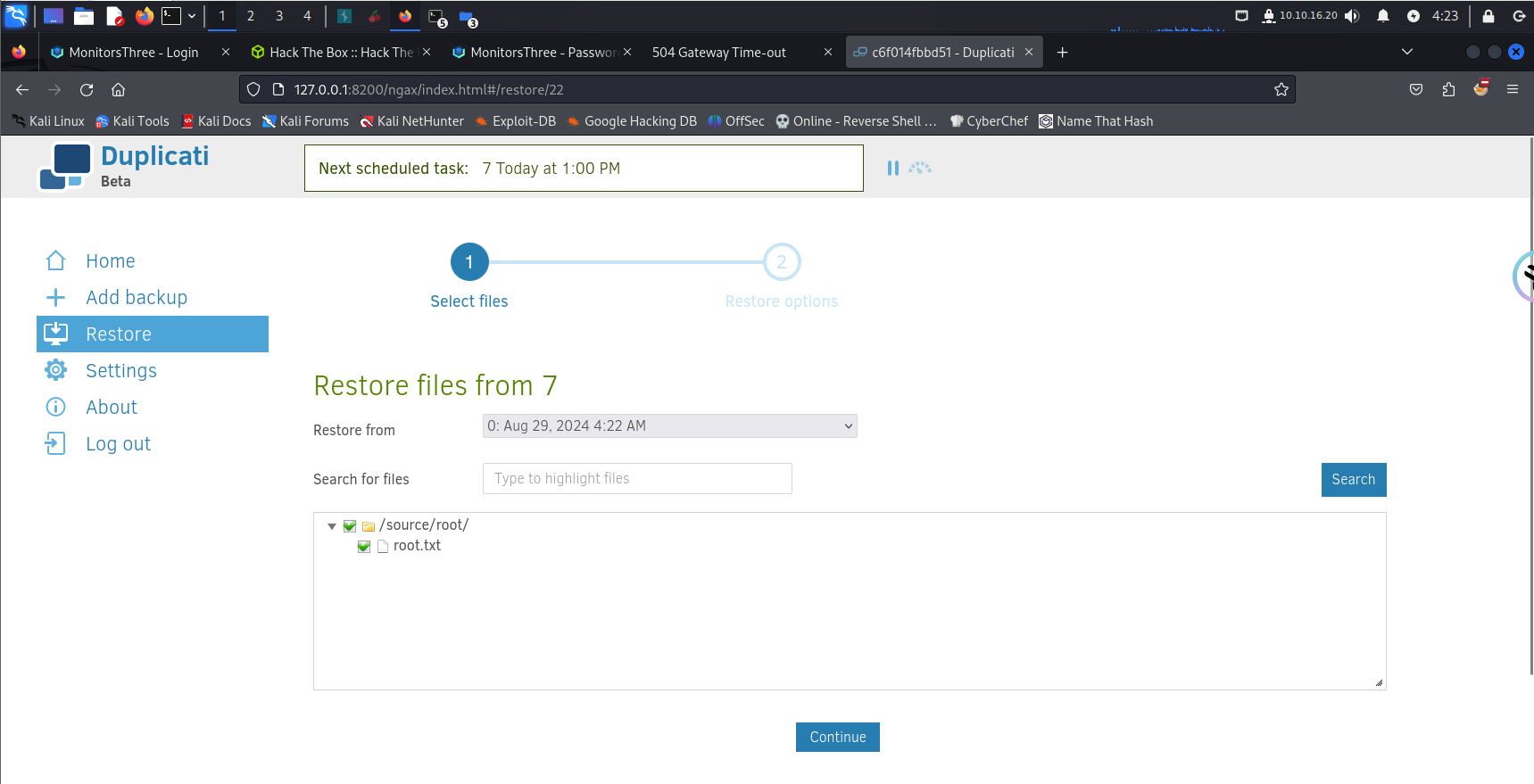Viewport: 1534px width, 784px height.
Task: Click the Duplicati logo icon
Action: click(65, 167)
